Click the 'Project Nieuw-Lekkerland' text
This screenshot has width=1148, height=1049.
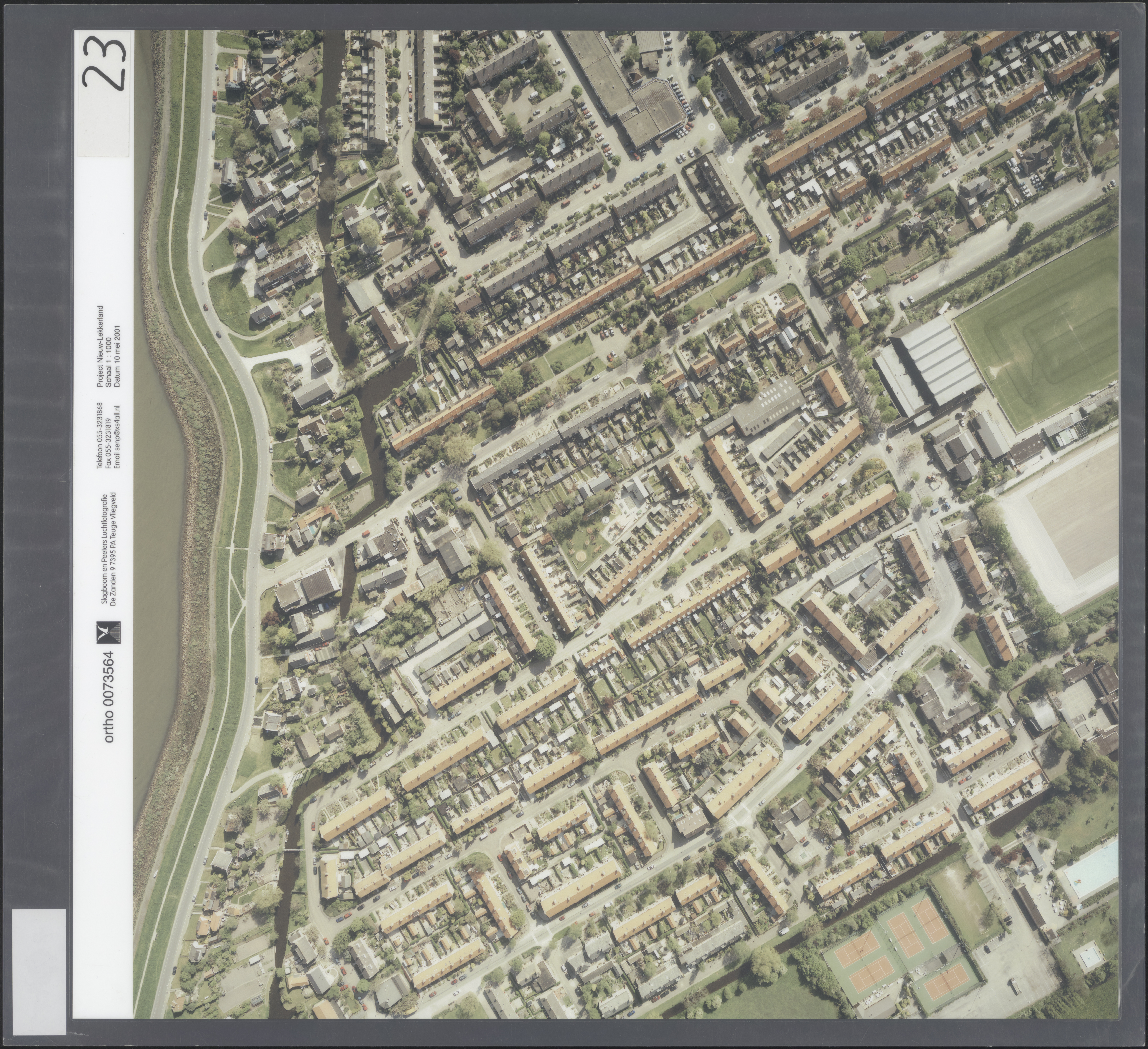(x=100, y=346)
